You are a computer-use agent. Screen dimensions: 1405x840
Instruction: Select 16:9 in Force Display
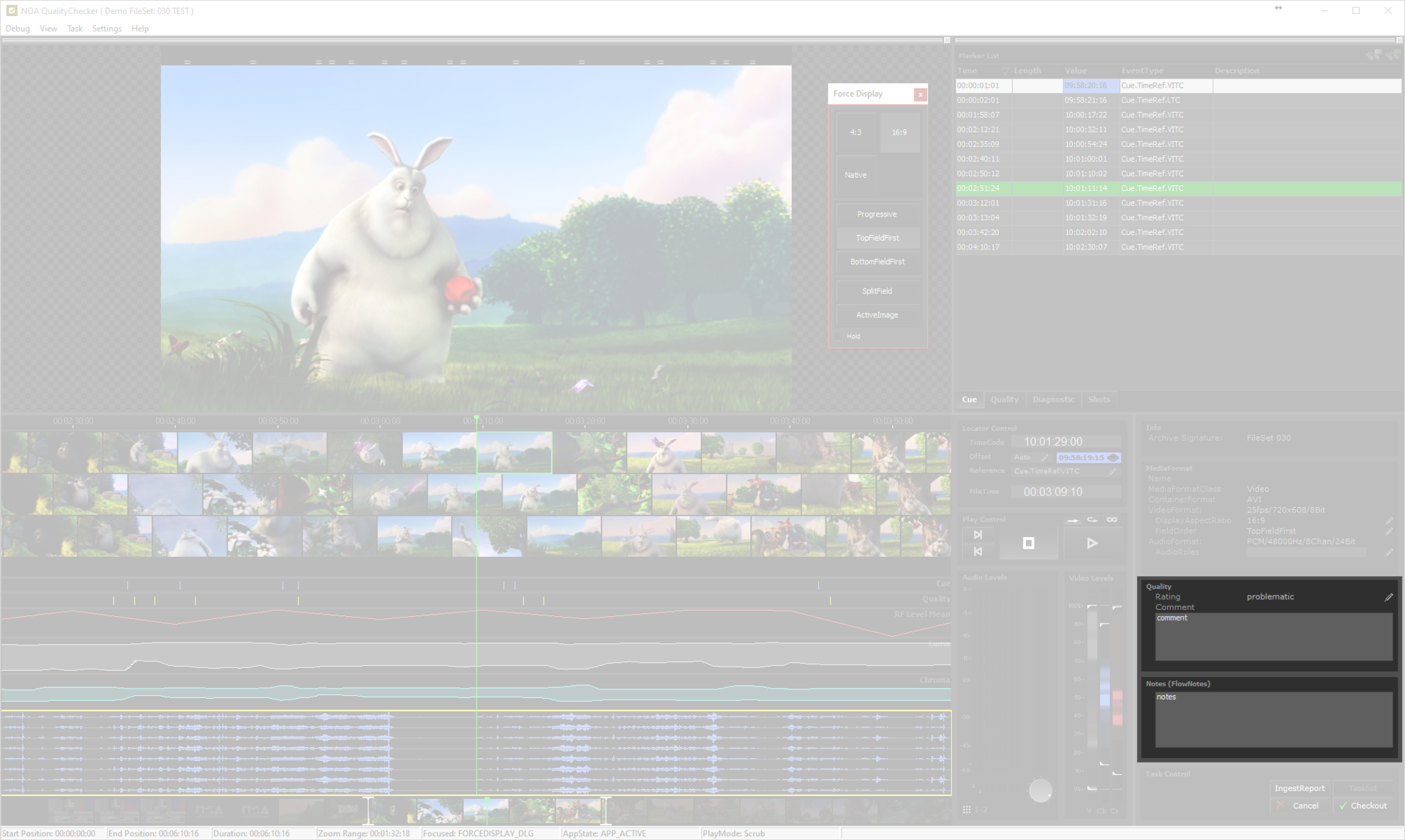click(899, 132)
